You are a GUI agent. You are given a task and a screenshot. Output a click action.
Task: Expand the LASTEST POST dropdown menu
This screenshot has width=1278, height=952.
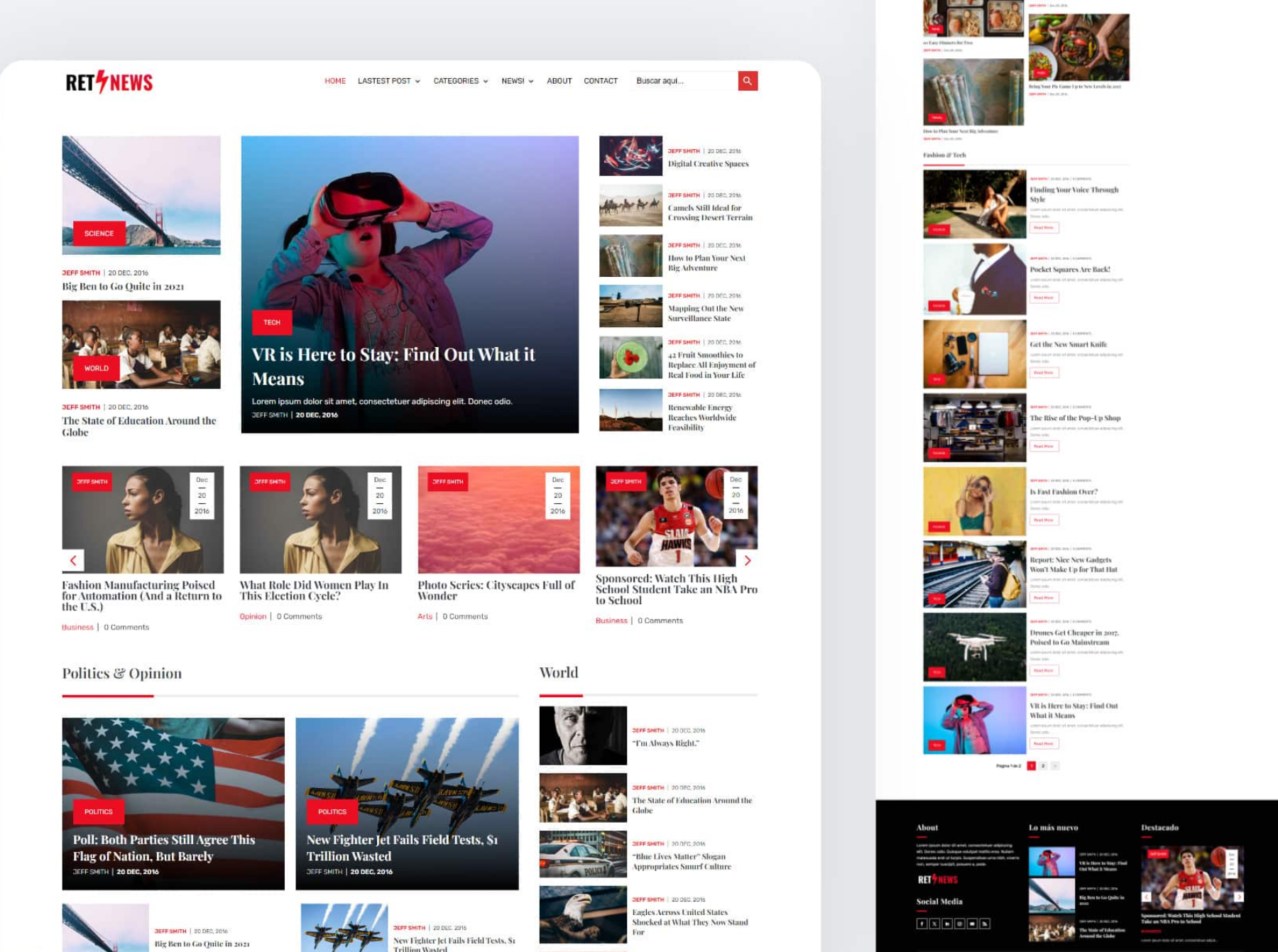coord(389,81)
